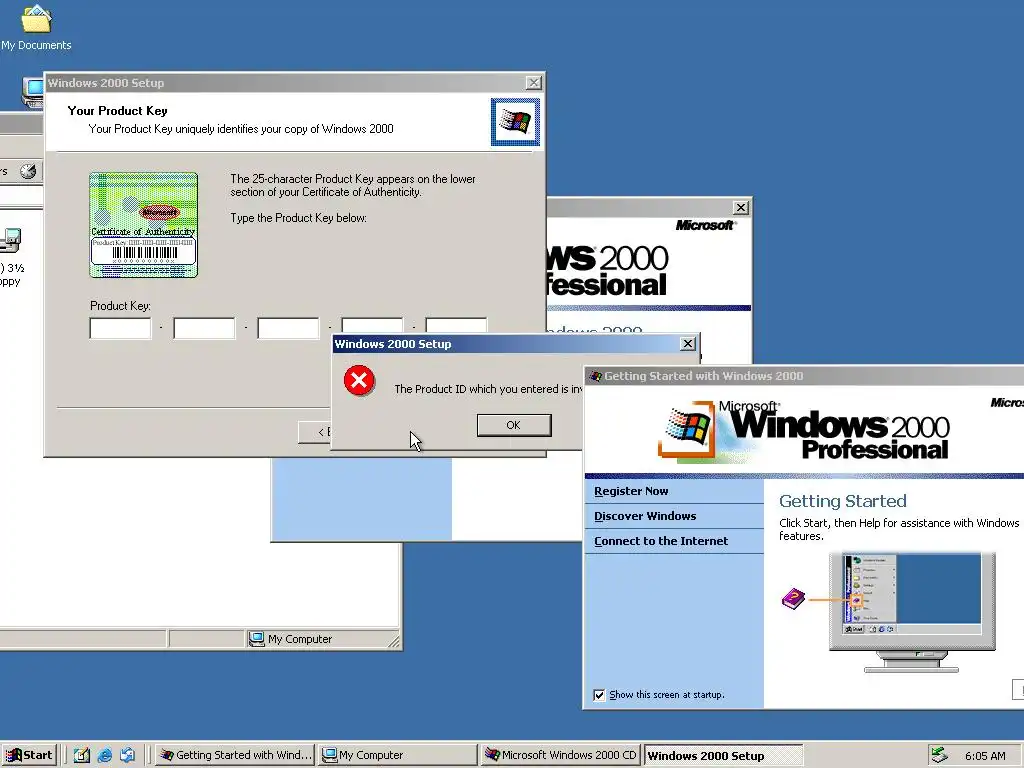Screen dimensions: 1024x768
Task: Open Discover Windows in Getting Started
Action: pyautogui.click(x=645, y=516)
